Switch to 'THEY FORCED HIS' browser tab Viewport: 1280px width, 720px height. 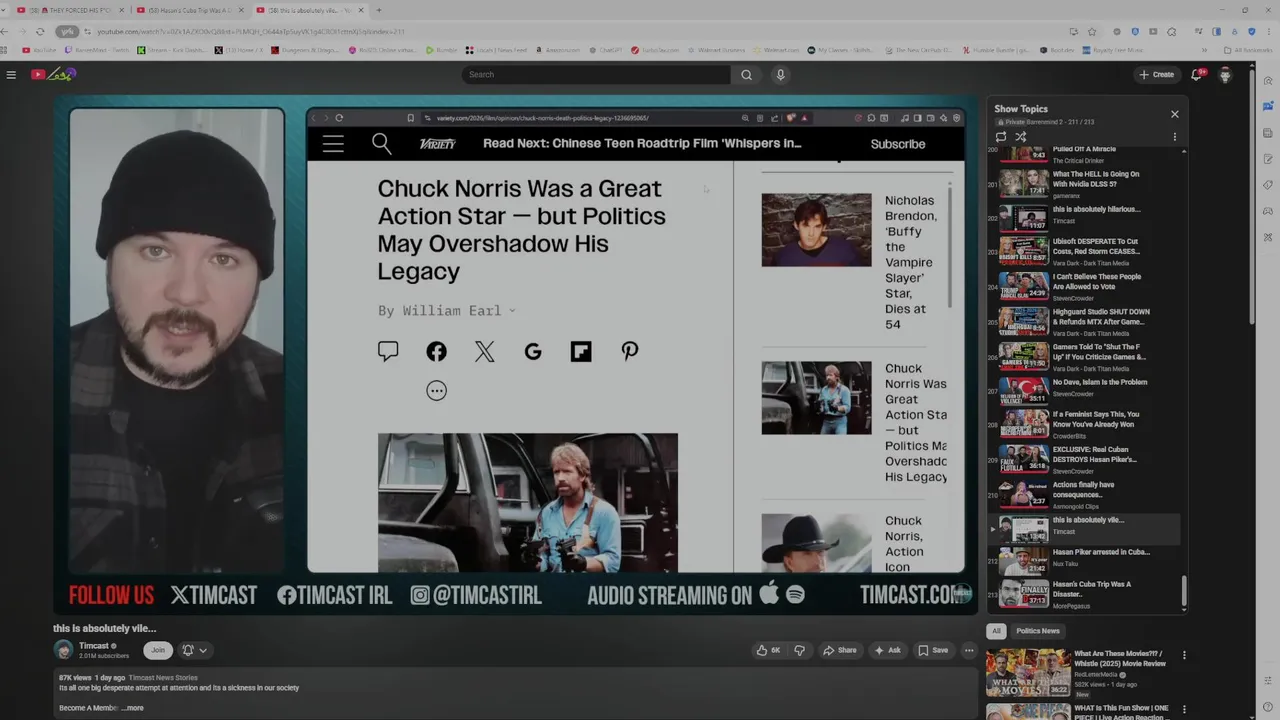(72, 10)
